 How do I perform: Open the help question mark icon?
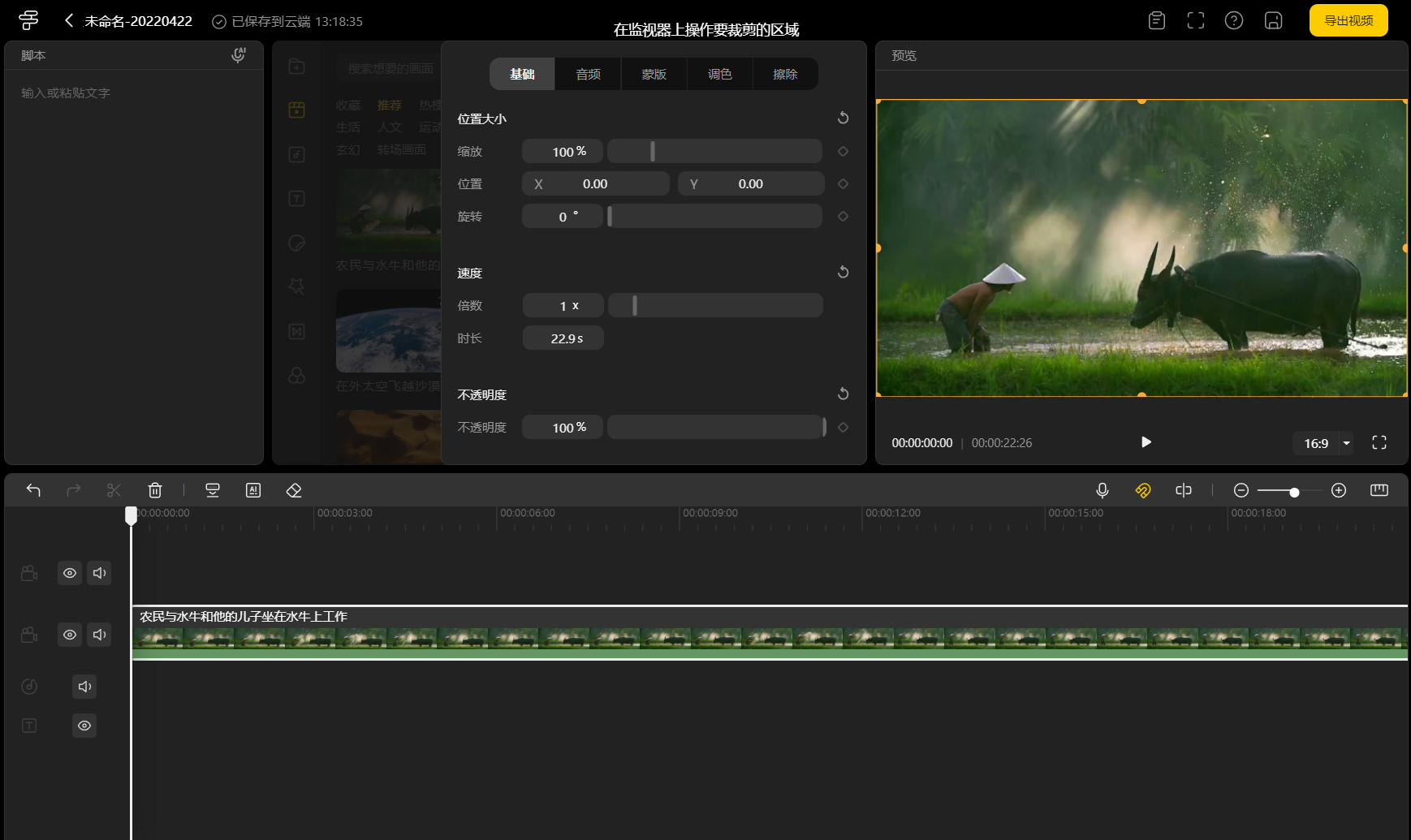[1234, 20]
